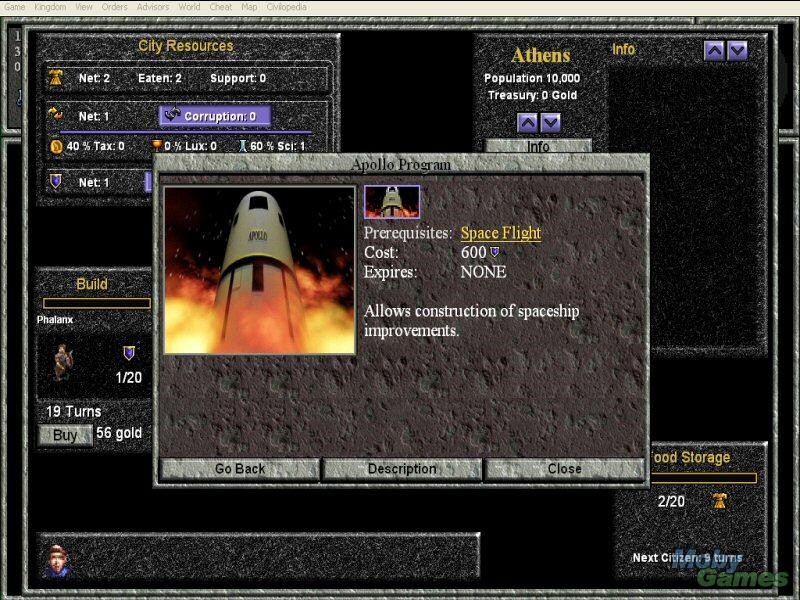Click the Support: 0 value
Screen dimensions: 800x600
point(238,78)
